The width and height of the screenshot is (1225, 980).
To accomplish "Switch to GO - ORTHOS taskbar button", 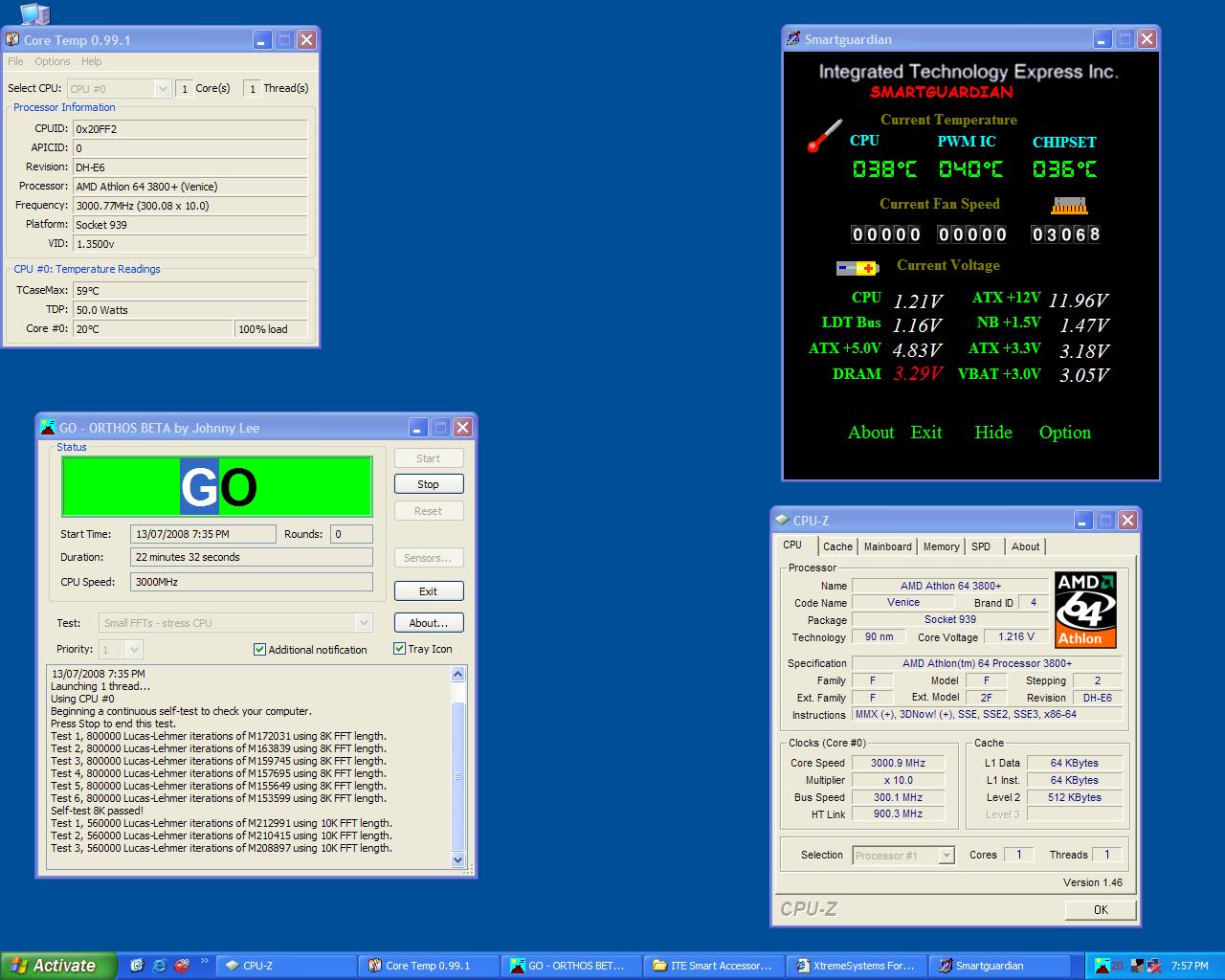I will tap(571, 966).
